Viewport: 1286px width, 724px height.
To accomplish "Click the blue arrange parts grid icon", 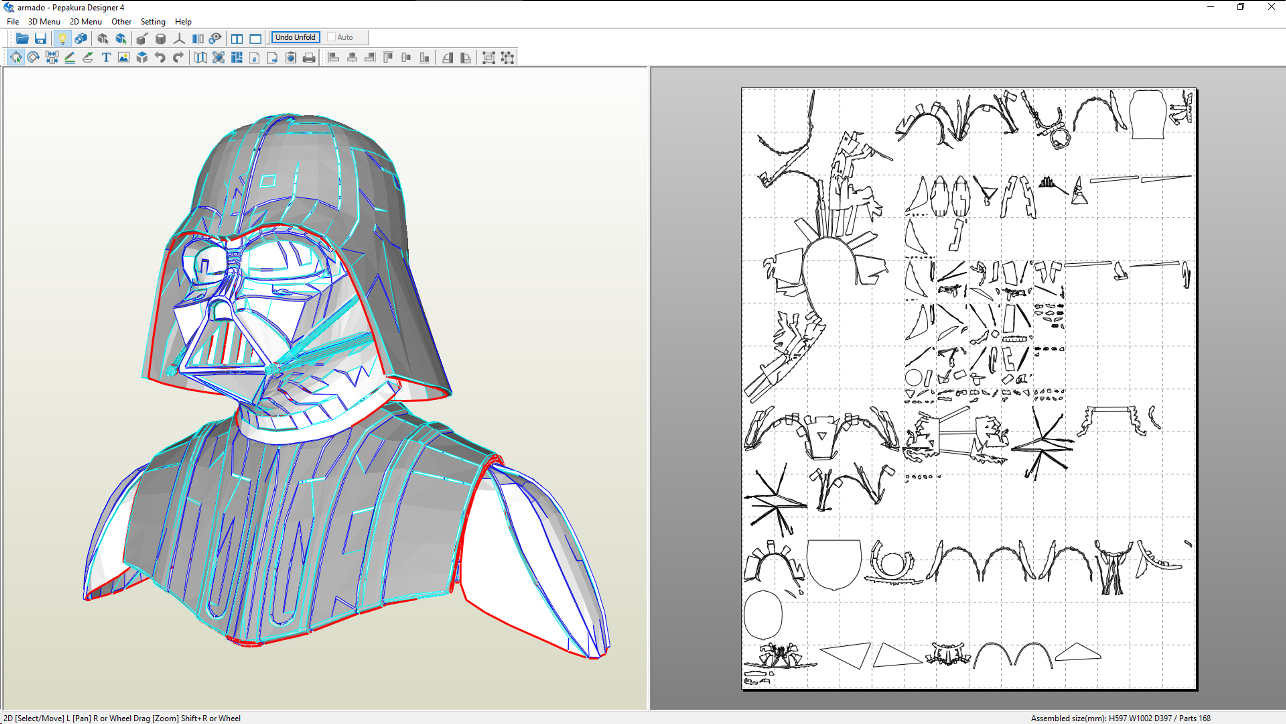I will [x=237, y=57].
